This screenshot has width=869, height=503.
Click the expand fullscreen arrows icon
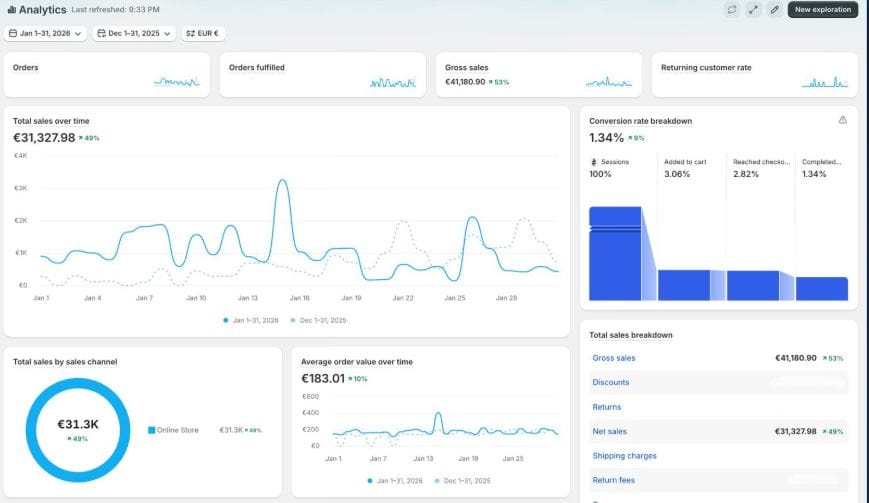pyautogui.click(x=753, y=9)
